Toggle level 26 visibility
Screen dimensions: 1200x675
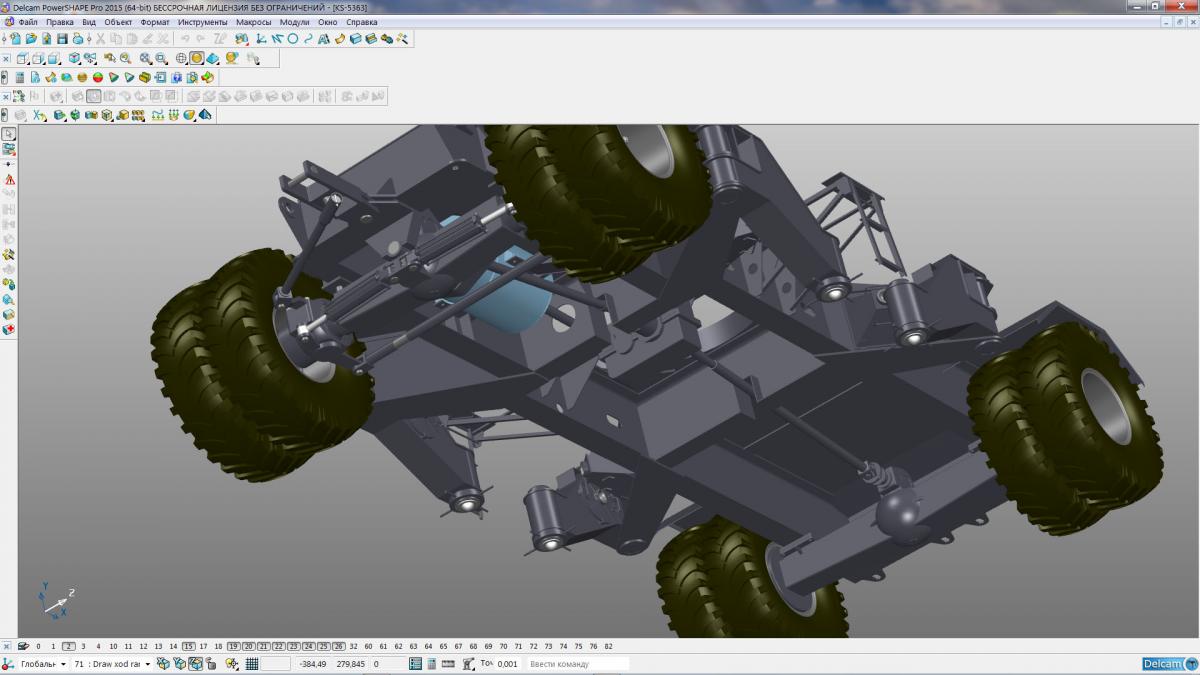[x=339, y=647]
